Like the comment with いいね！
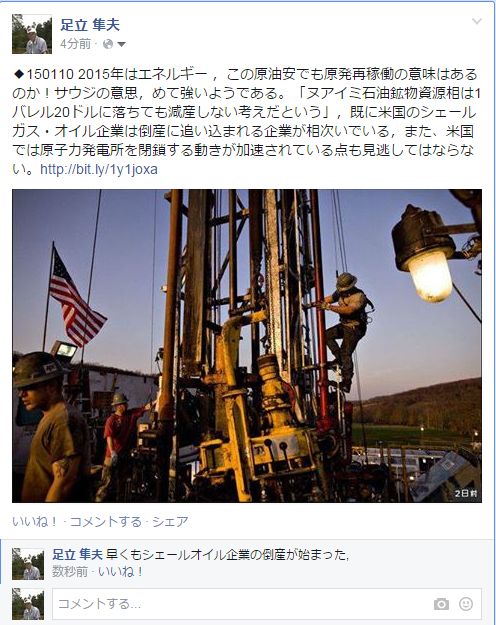Viewport: 496px width, 625px height. (121, 572)
